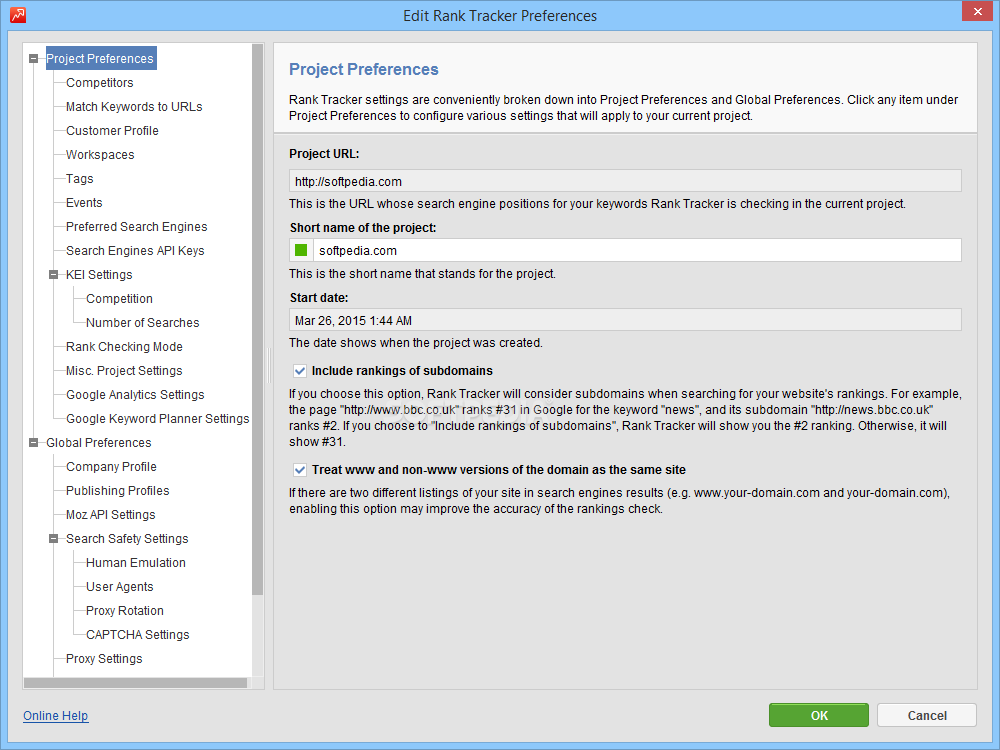Collapse the KEI Settings tree node
The width and height of the screenshot is (1000, 750).
(x=54, y=275)
